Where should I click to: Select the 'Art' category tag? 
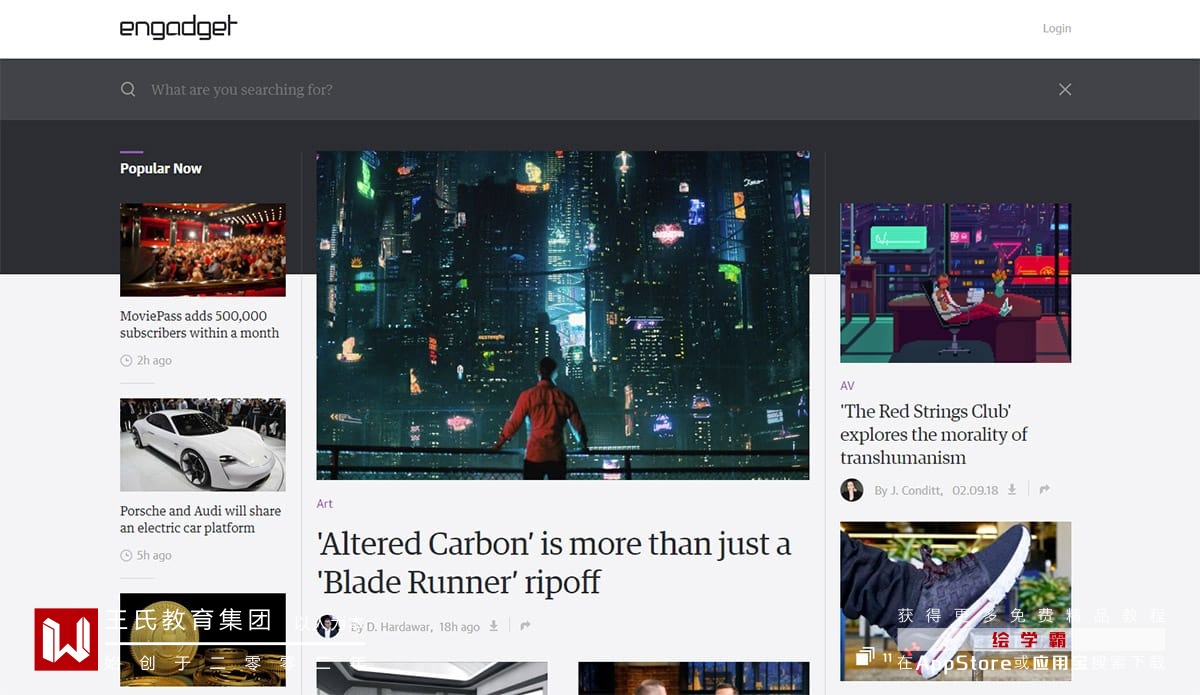(x=325, y=503)
